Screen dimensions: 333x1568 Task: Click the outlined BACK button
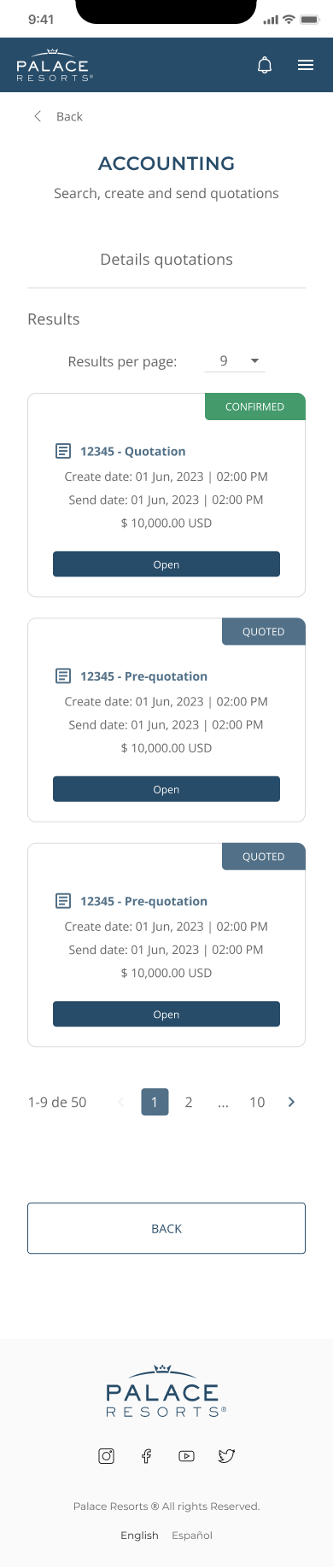pyautogui.click(x=166, y=1228)
